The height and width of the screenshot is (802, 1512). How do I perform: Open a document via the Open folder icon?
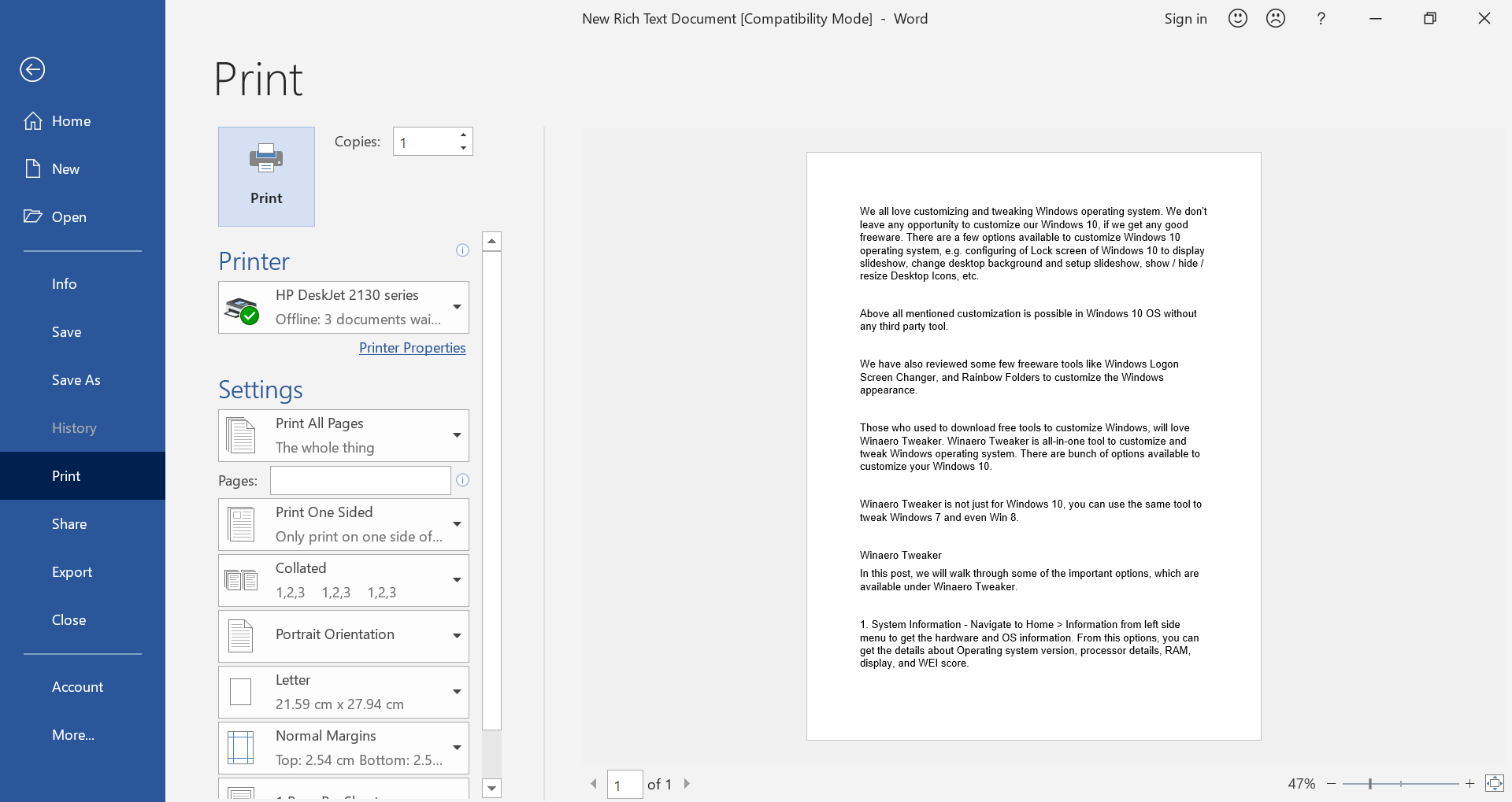point(69,216)
